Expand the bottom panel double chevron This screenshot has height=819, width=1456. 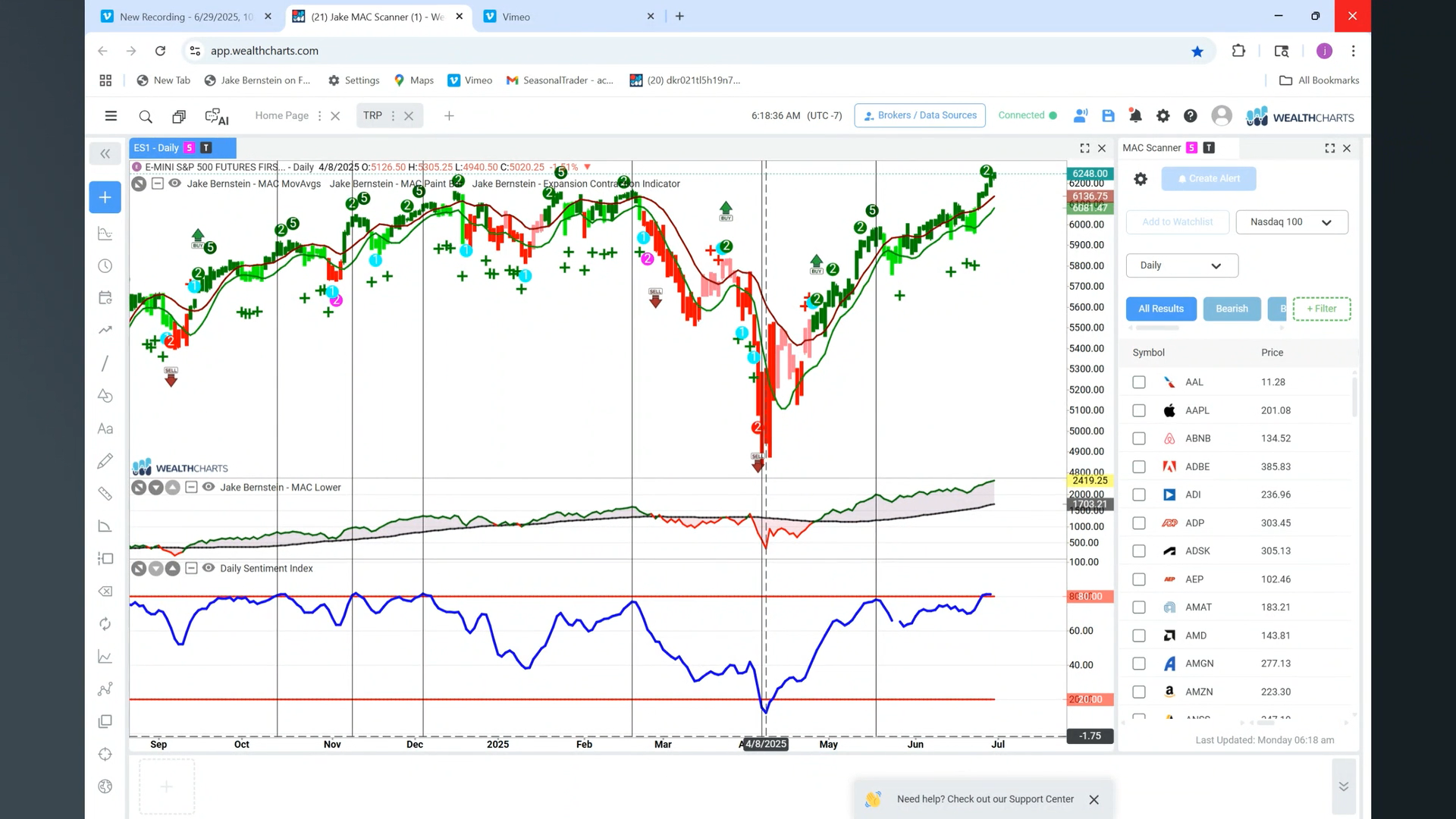coord(1343,786)
